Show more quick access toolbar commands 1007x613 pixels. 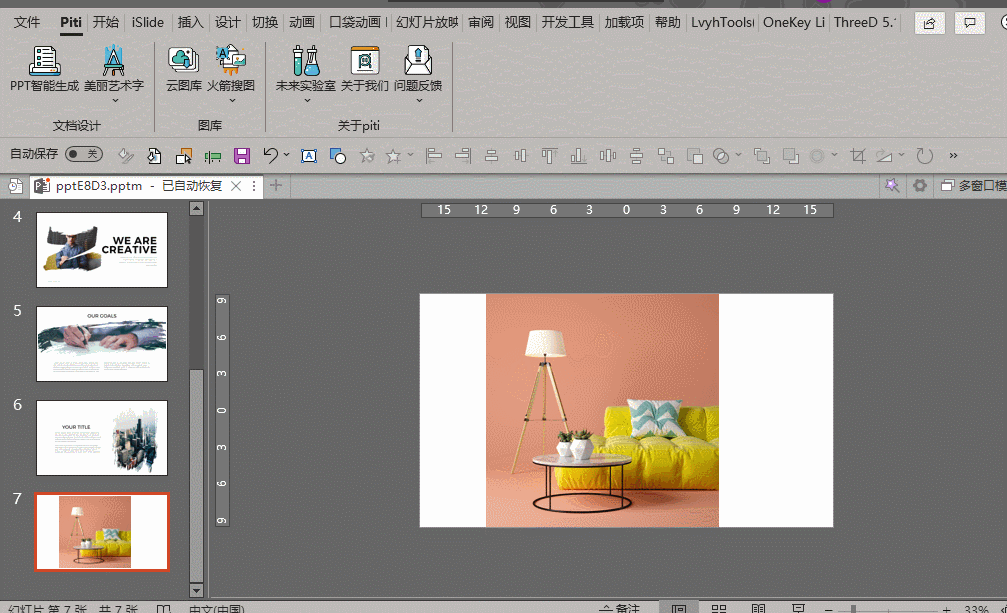click(953, 155)
